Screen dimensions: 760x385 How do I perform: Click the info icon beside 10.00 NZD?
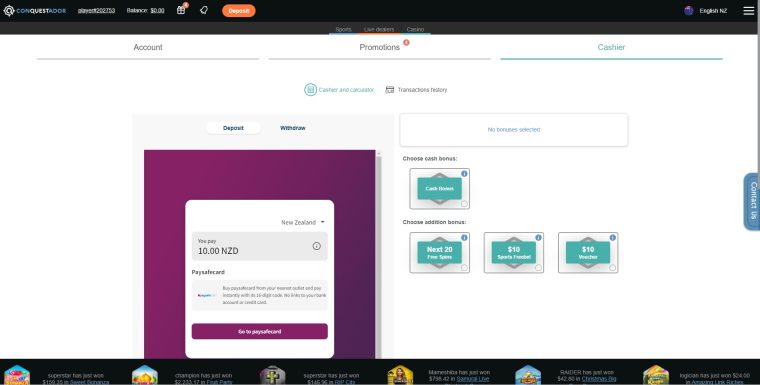click(317, 246)
